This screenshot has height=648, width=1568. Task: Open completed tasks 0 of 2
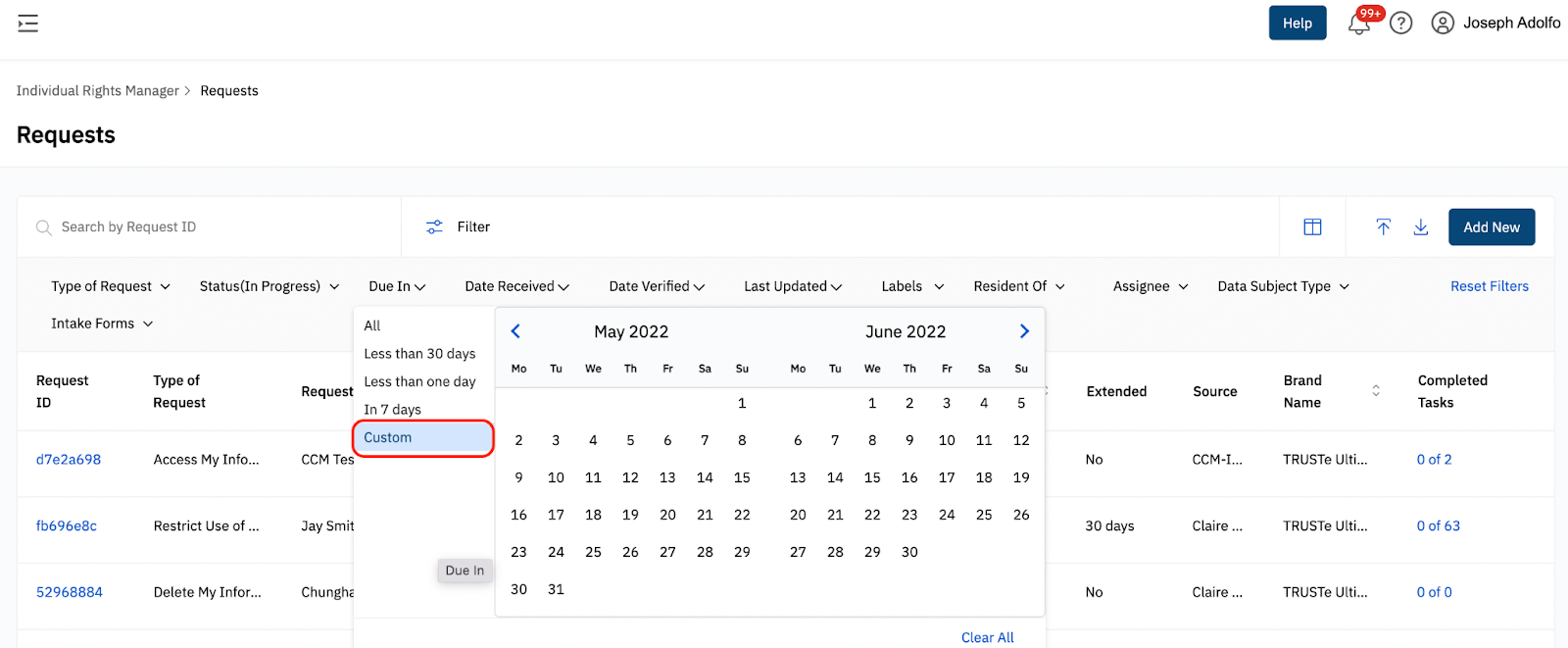tap(1435, 460)
